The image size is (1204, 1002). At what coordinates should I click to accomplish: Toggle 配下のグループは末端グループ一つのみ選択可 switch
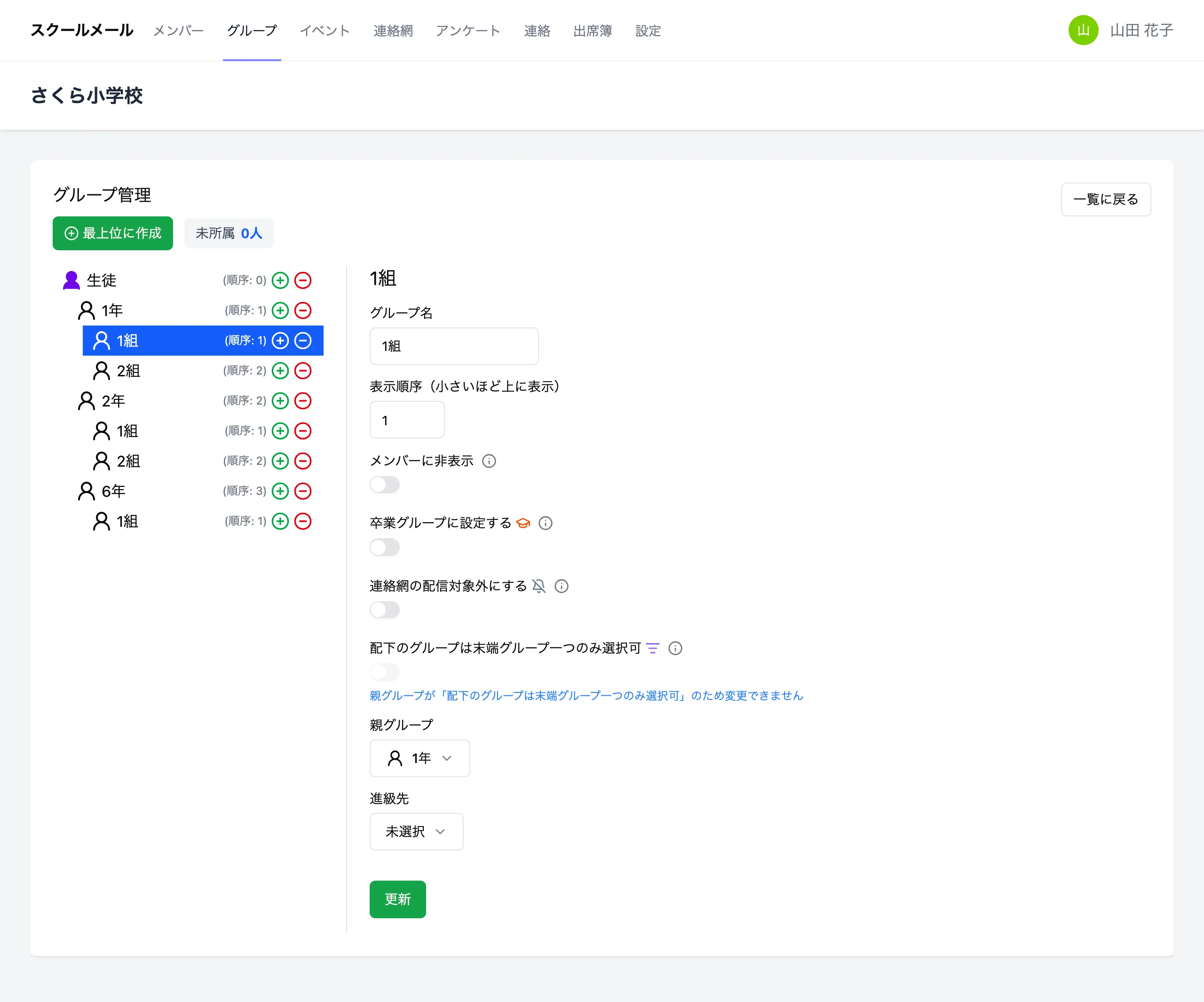[x=385, y=672]
